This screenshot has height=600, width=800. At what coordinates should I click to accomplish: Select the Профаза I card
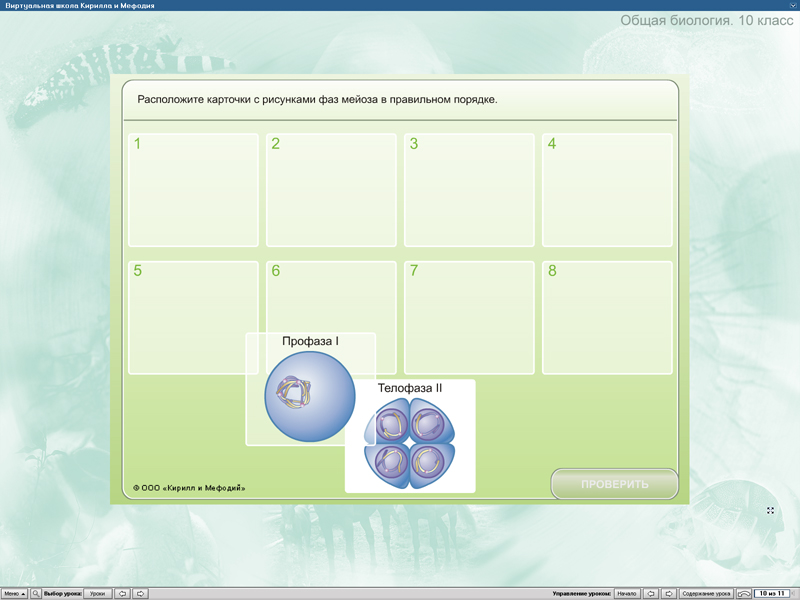(x=310, y=389)
